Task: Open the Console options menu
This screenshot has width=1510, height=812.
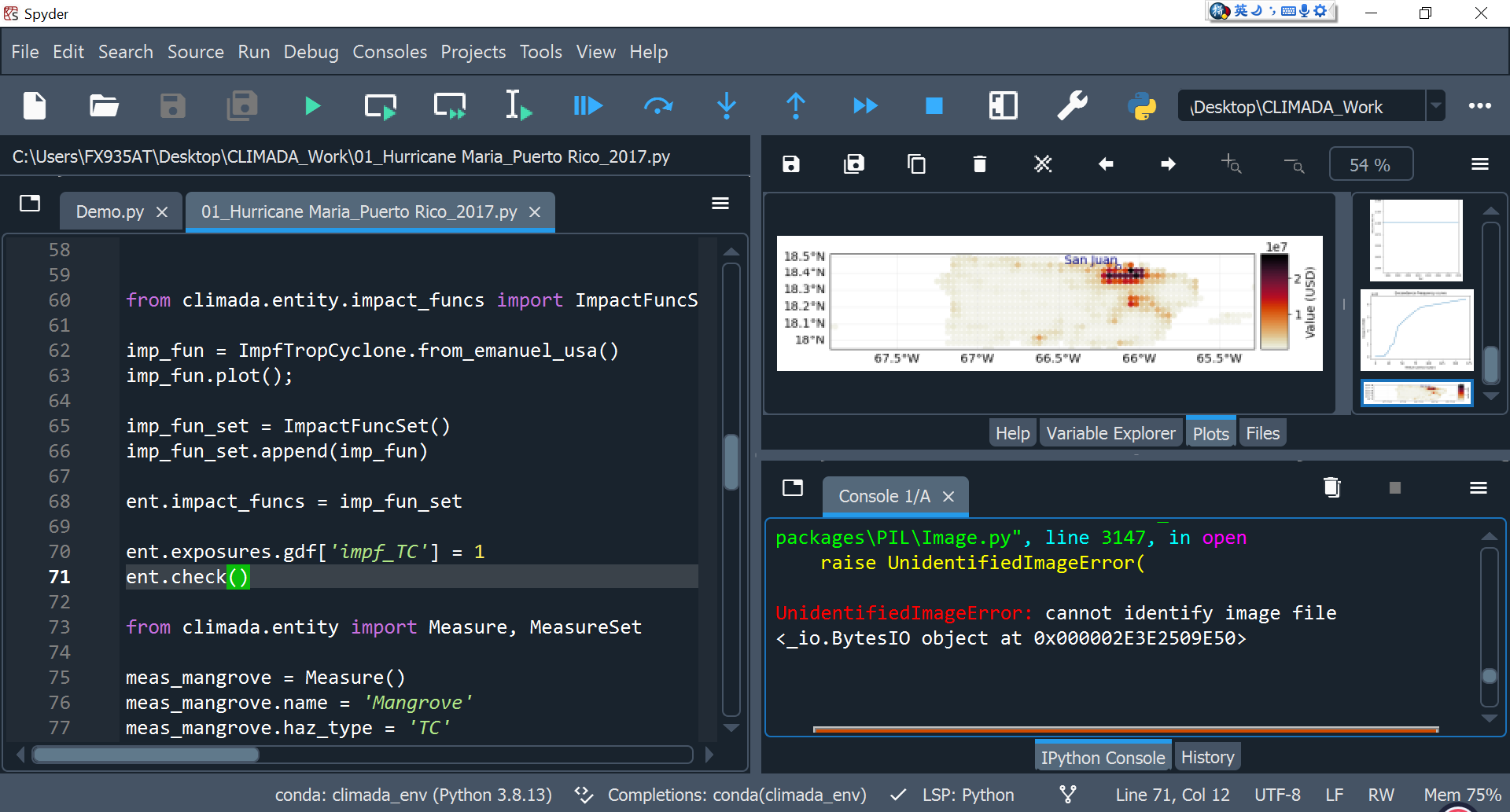Action: tap(1478, 487)
